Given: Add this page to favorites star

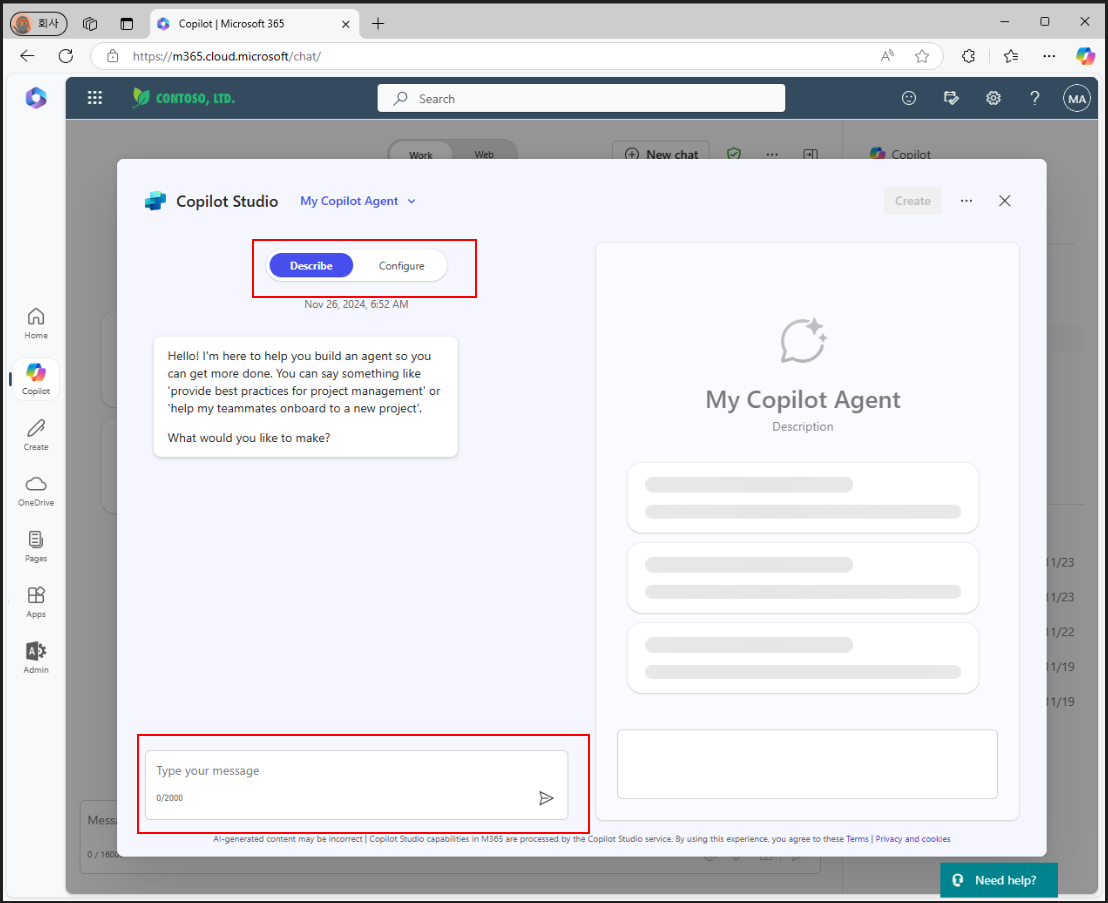Looking at the screenshot, I should [x=921, y=56].
